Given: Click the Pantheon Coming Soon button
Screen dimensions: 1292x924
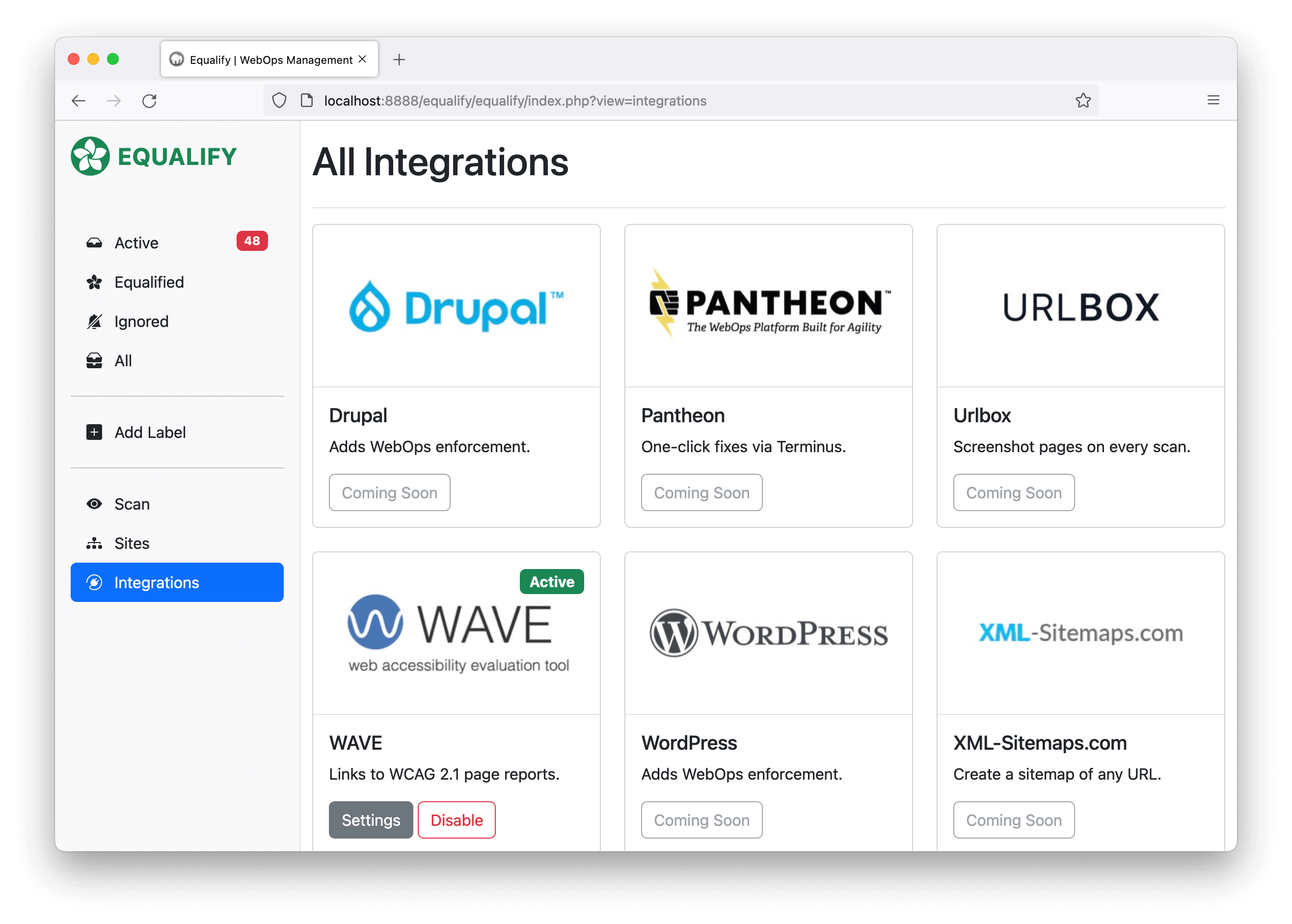Looking at the screenshot, I should [x=701, y=493].
